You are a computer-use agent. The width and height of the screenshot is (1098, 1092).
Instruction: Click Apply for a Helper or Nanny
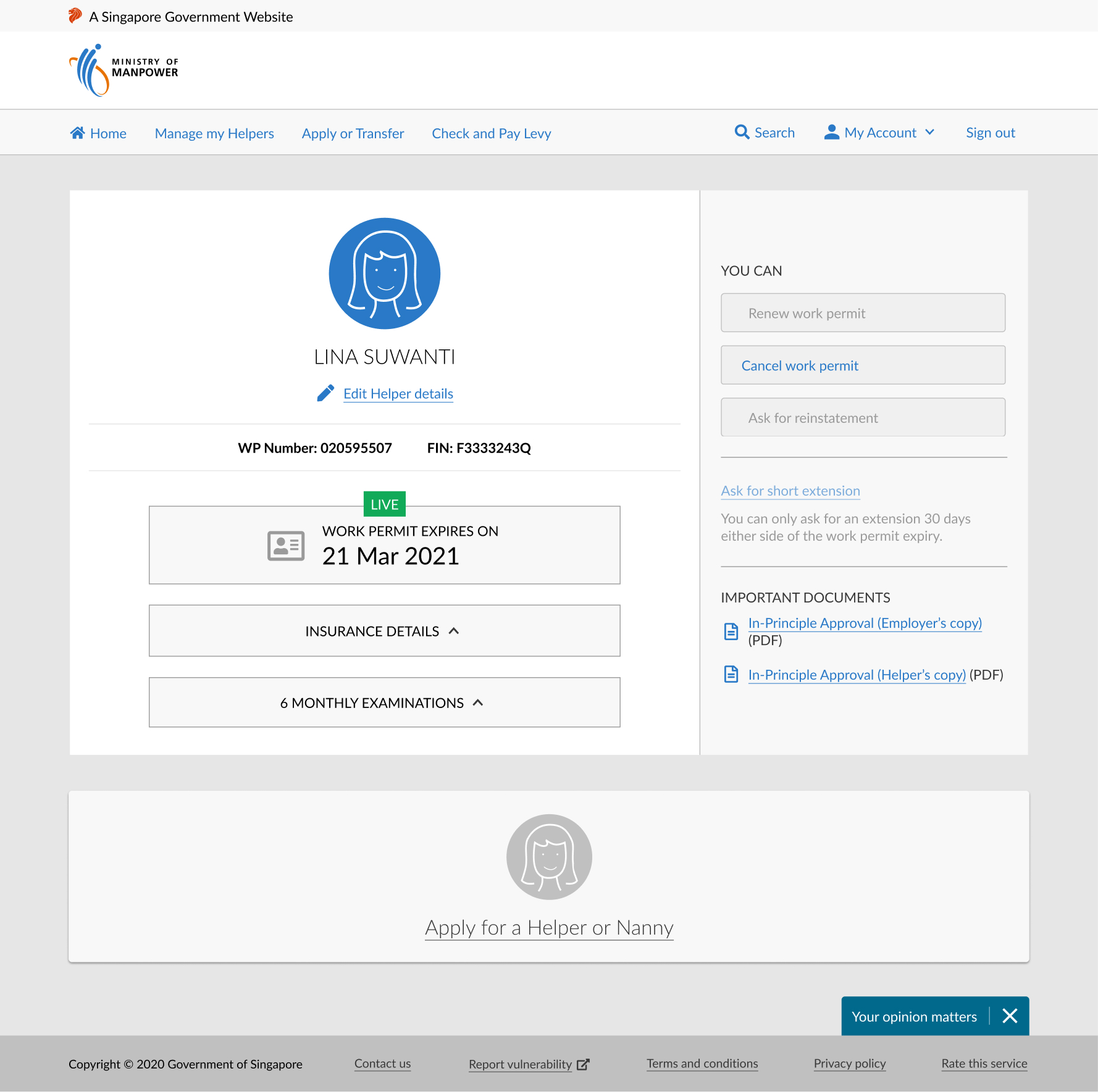[x=549, y=928]
